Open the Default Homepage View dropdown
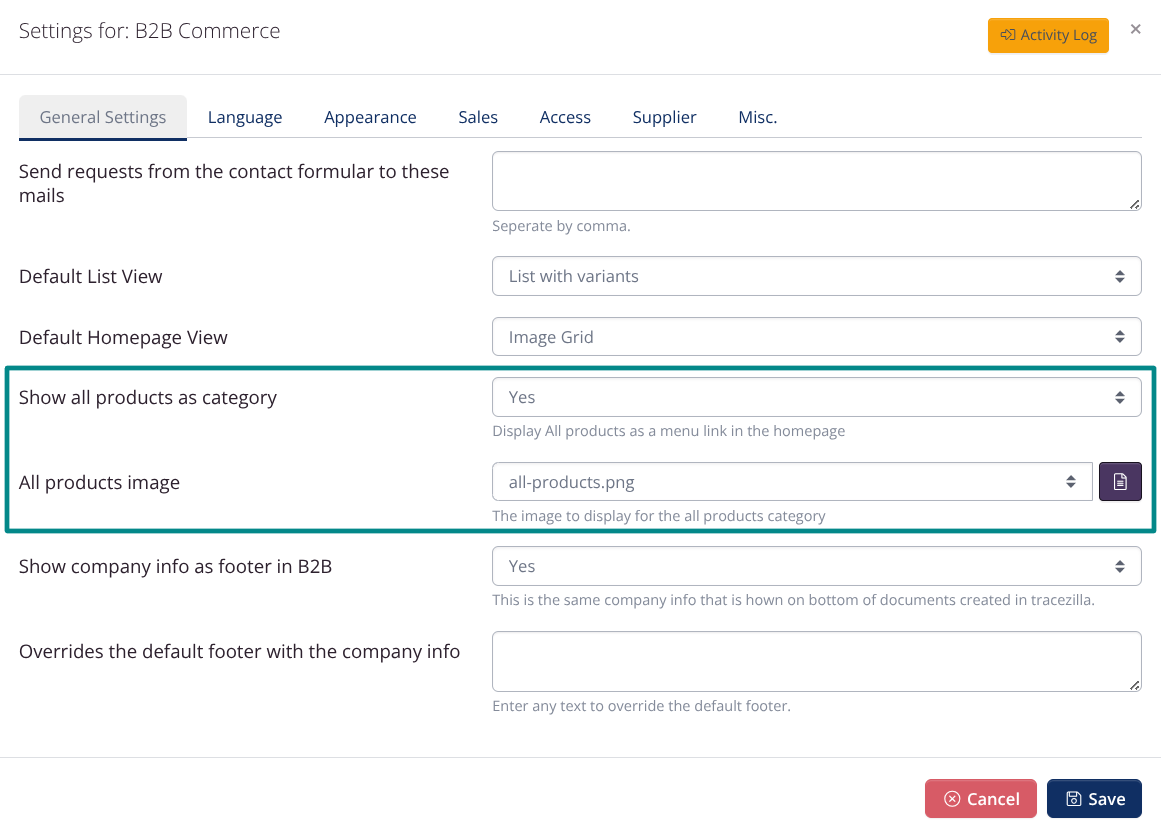 [816, 337]
